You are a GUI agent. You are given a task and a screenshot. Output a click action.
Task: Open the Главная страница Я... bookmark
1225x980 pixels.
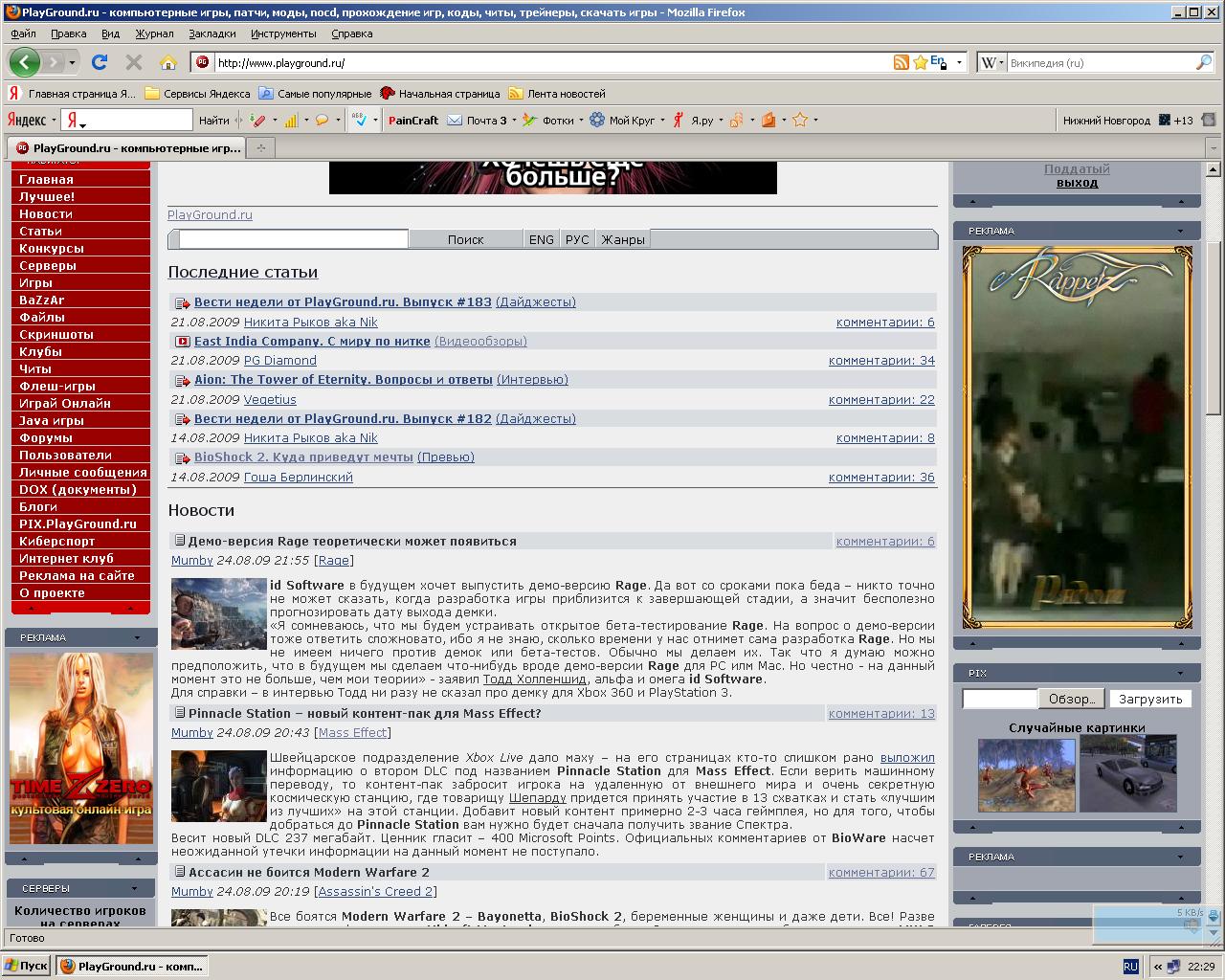tap(73, 94)
